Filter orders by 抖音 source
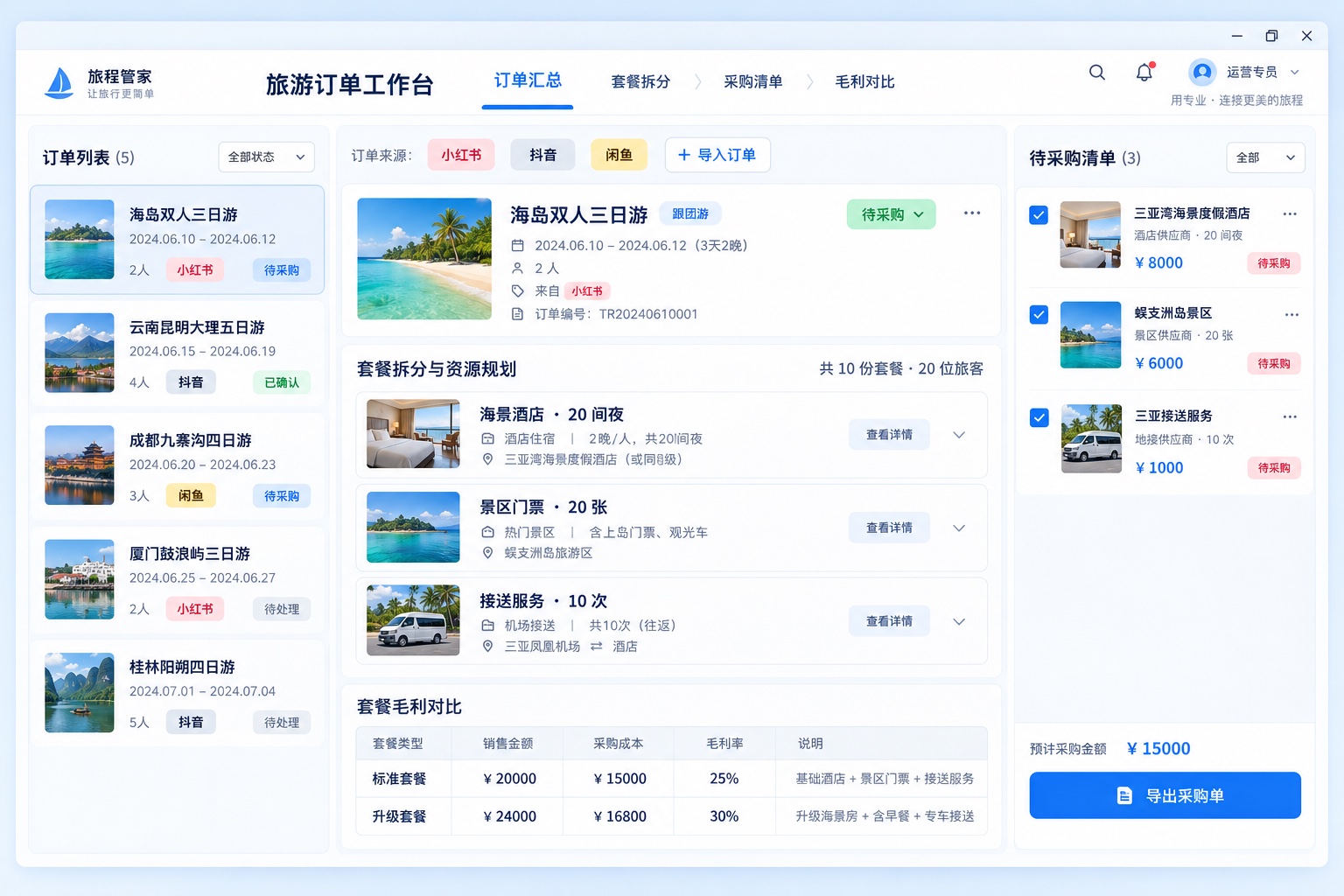Image resolution: width=1344 pixels, height=896 pixels. click(542, 155)
